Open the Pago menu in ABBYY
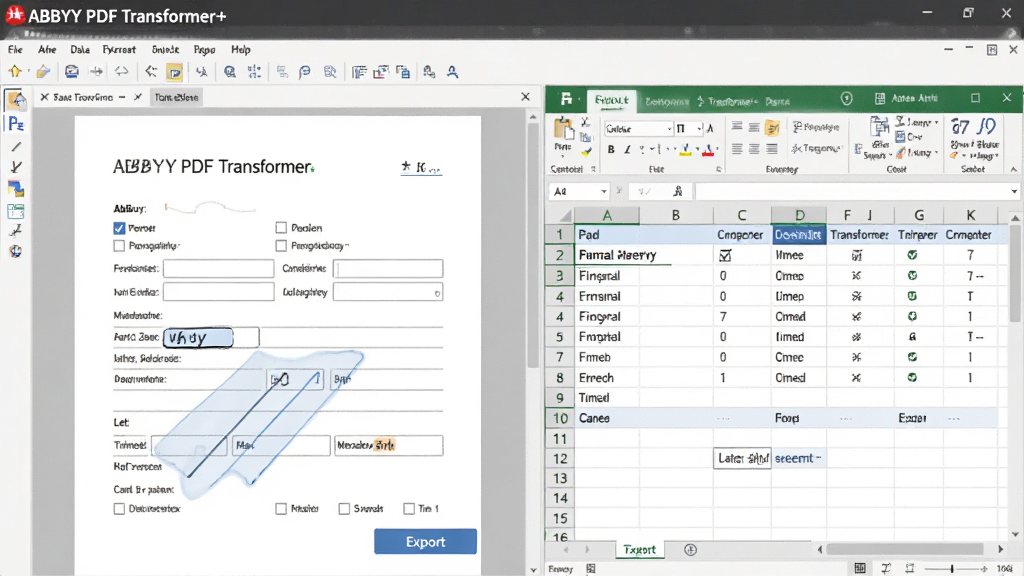The image size is (1024, 576). coord(204,50)
